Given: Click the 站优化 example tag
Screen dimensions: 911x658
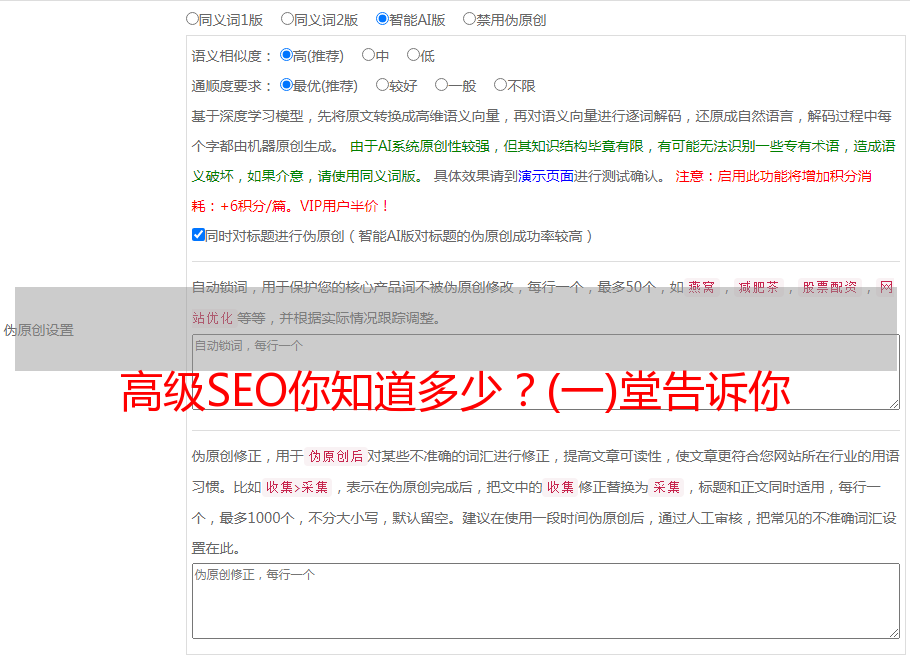Looking at the screenshot, I should coord(212,318).
